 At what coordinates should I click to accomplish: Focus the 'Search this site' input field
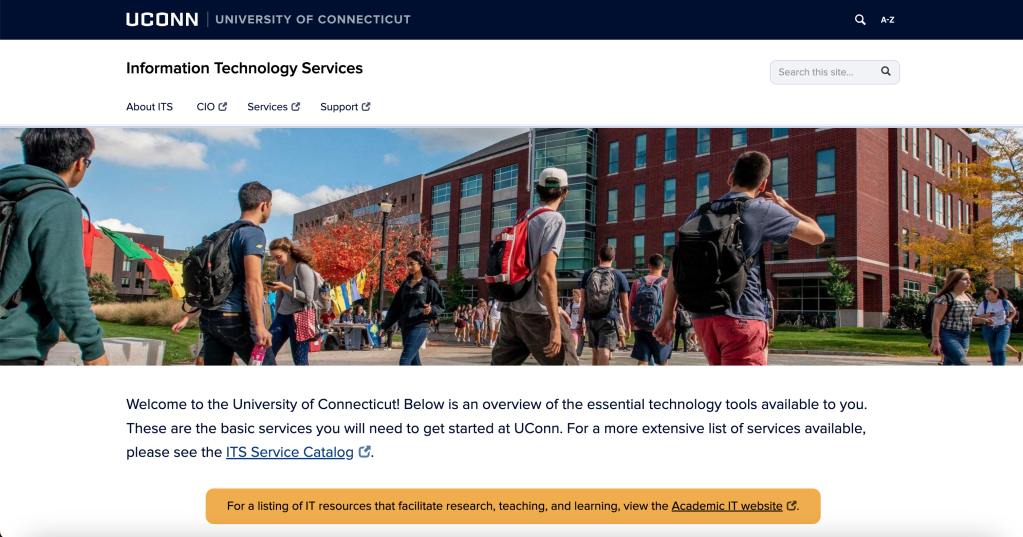823,72
